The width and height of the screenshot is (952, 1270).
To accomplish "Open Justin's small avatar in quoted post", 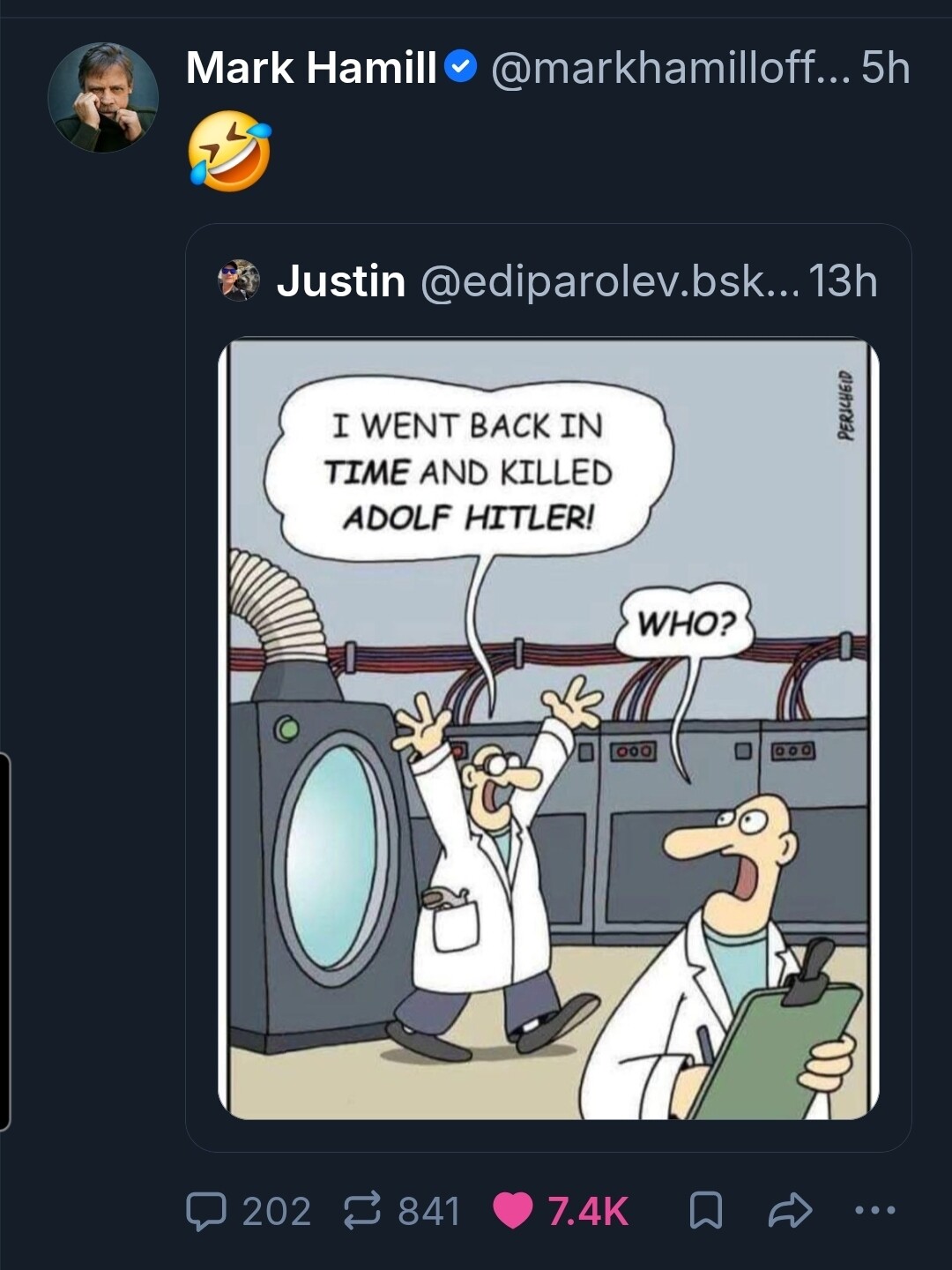I will pyautogui.click(x=239, y=280).
